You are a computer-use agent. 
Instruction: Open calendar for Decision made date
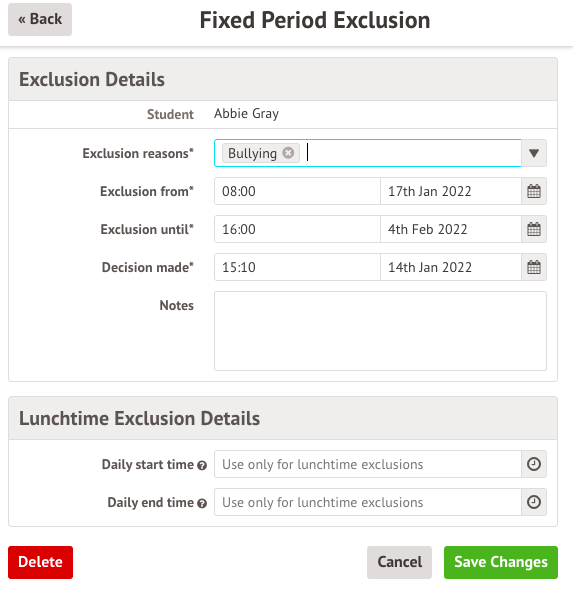click(x=534, y=267)
